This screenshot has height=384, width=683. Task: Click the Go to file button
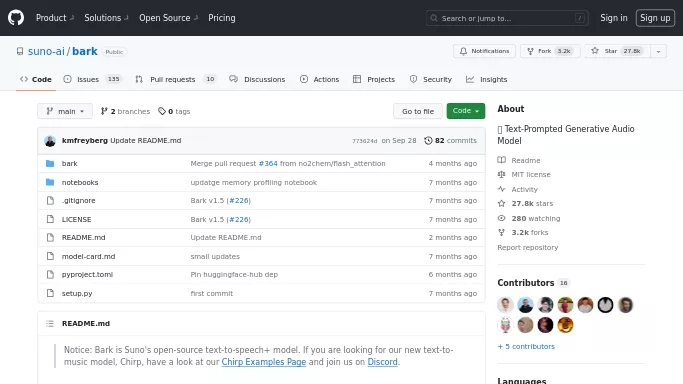pyautogui.click(x=418, y=111)
